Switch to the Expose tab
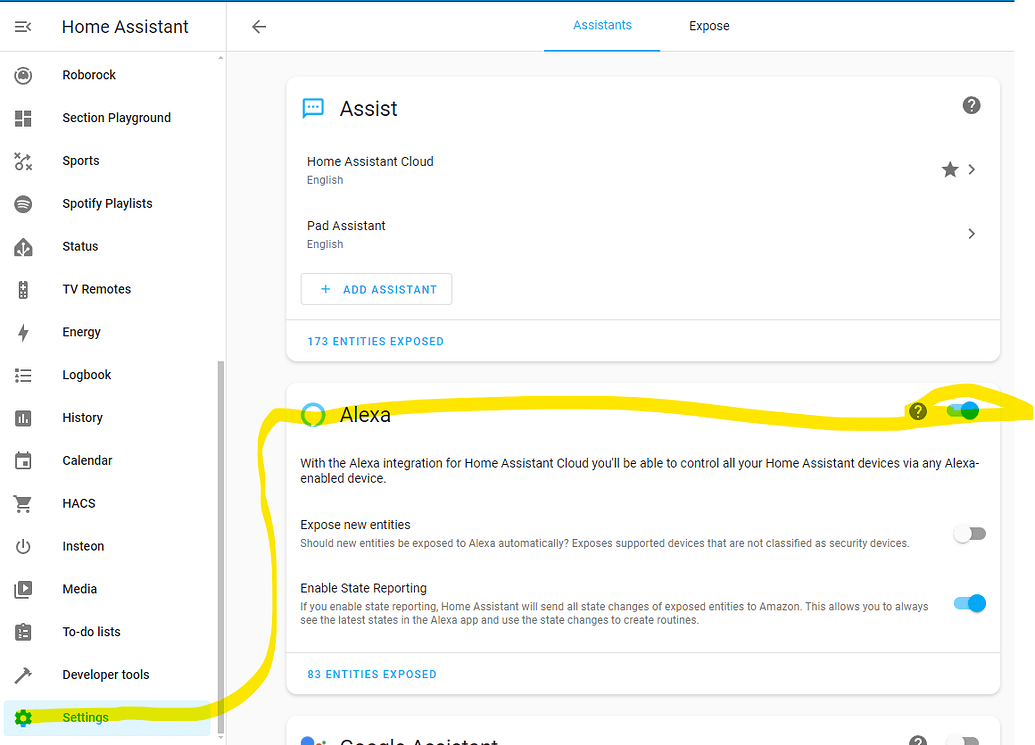This screenshot has height=745, width=1035. (709, 26)
